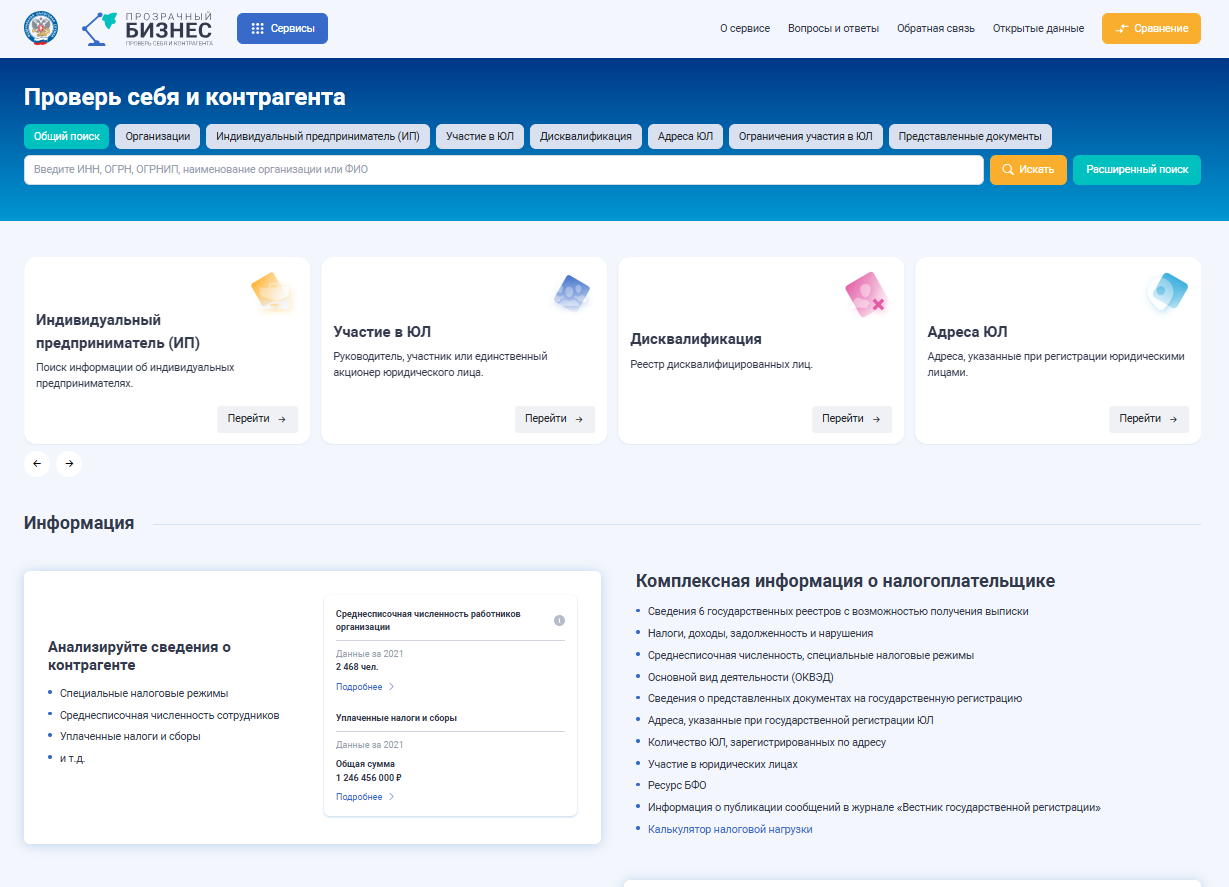
Task: Click the Ресурс БФО list item
Action: pyautogui.click(x=677, y=785)
